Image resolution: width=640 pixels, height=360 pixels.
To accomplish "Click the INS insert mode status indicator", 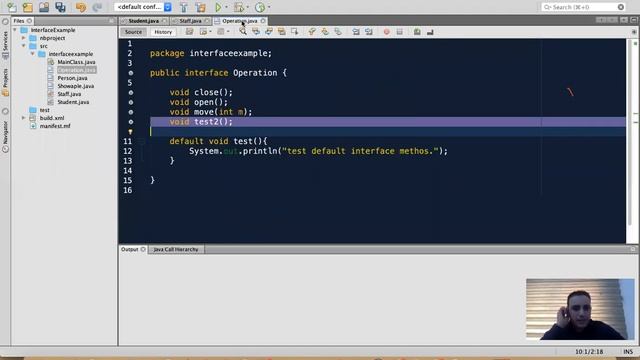I will point(628,351).
